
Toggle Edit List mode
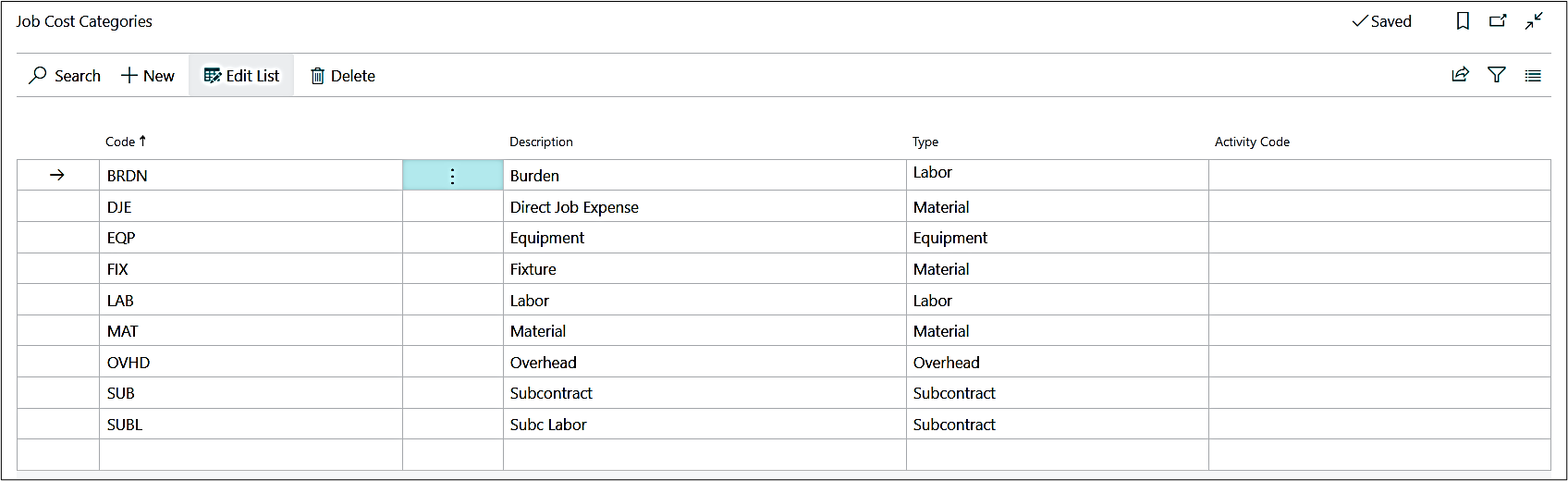pos(241,76)
